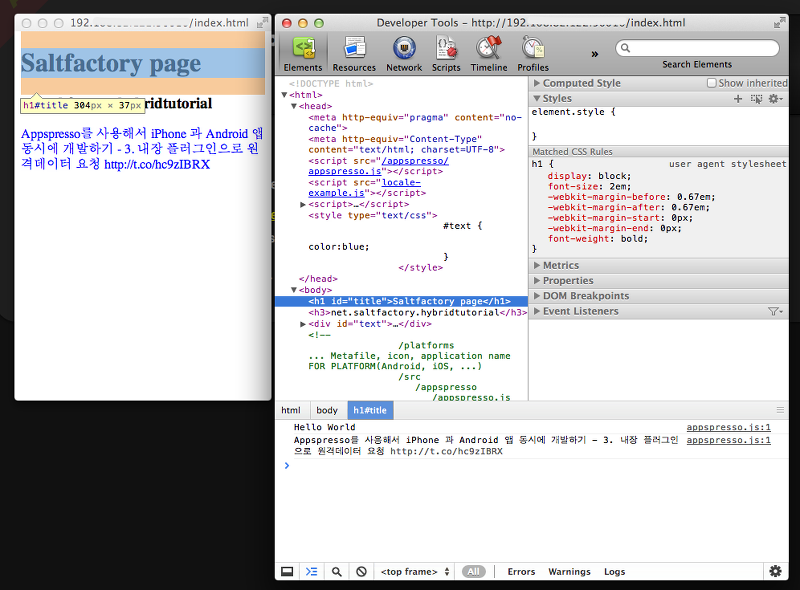Viewport: 800px width, 590px height.
Task: Click the console prompt input
Action: tap(536, 465)
